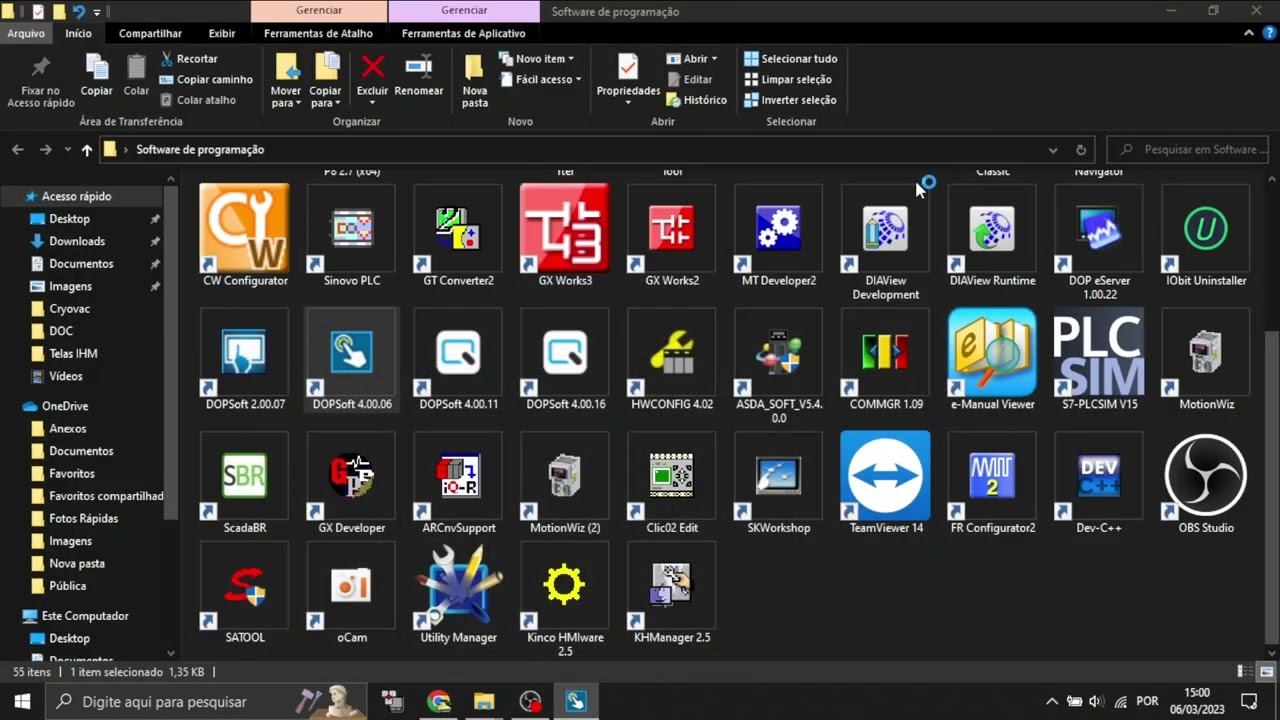
Task: Open the Downloads folder in sidebar
Action: click(x=77, y=241)
